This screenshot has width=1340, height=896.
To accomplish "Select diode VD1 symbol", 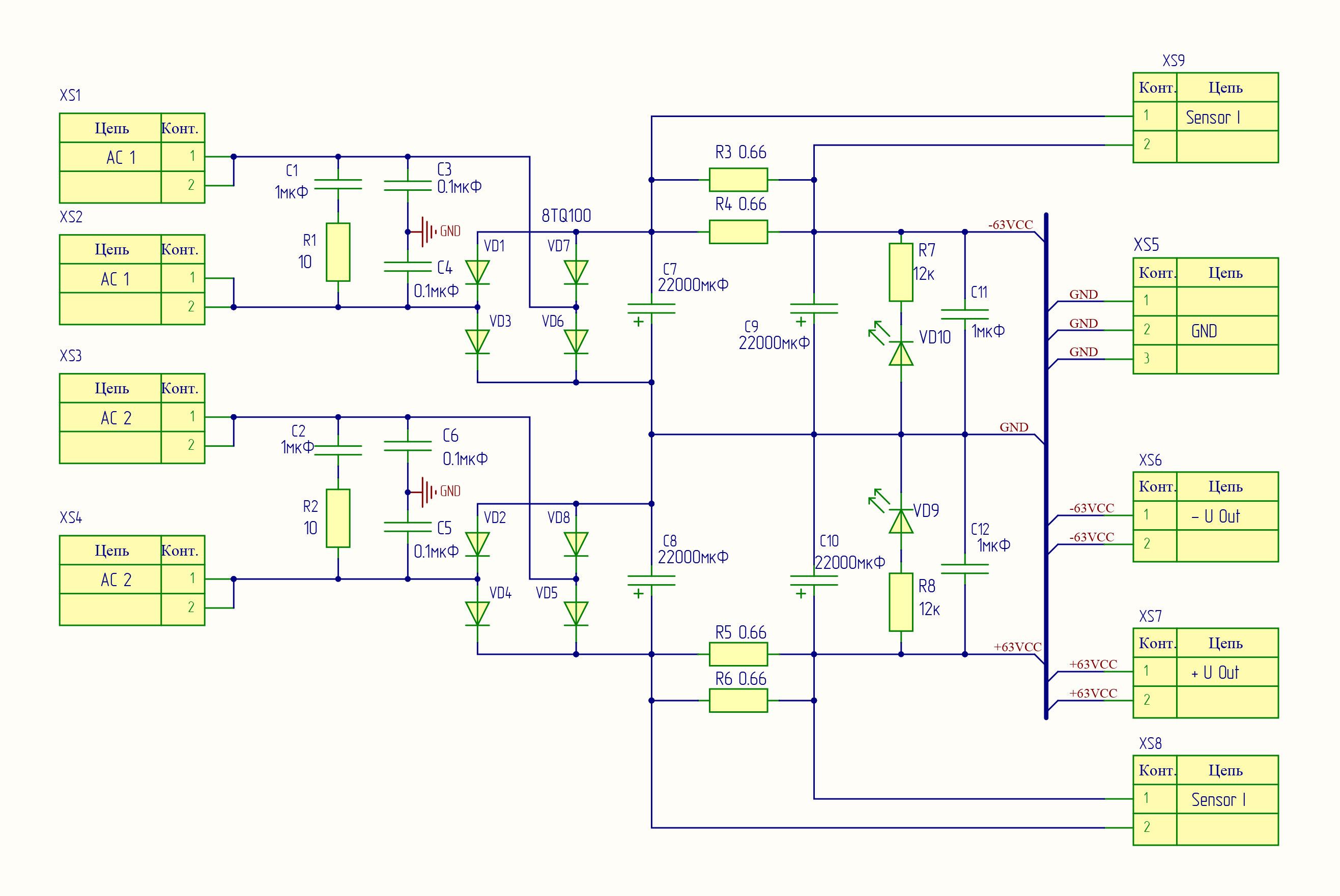I will (477, 272).
